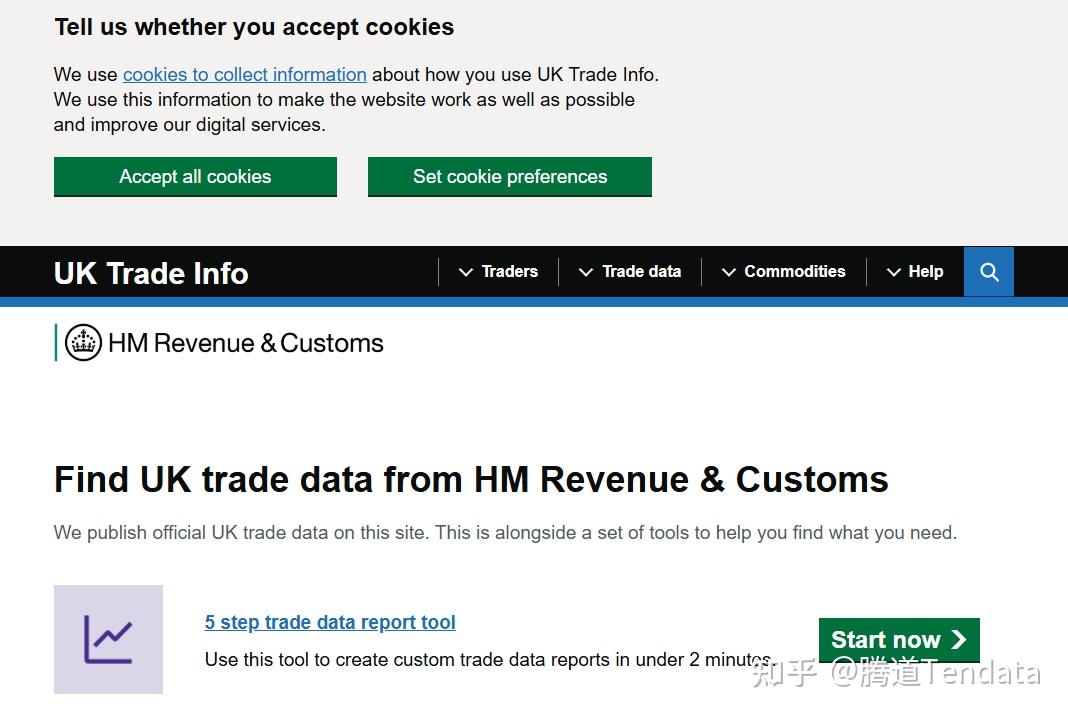Click the HM Revenue & Customs crown logo
This screenshot has height=717, width=1068.
[83, 343]
